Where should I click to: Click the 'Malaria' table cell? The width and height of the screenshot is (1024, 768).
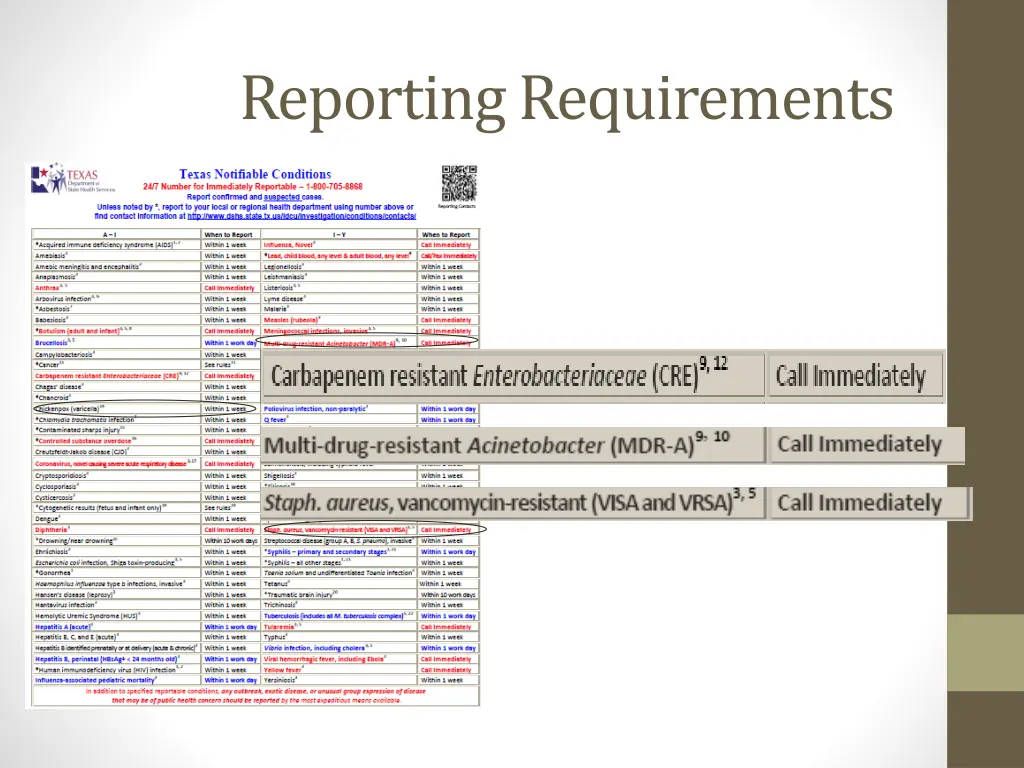(339, 310)
